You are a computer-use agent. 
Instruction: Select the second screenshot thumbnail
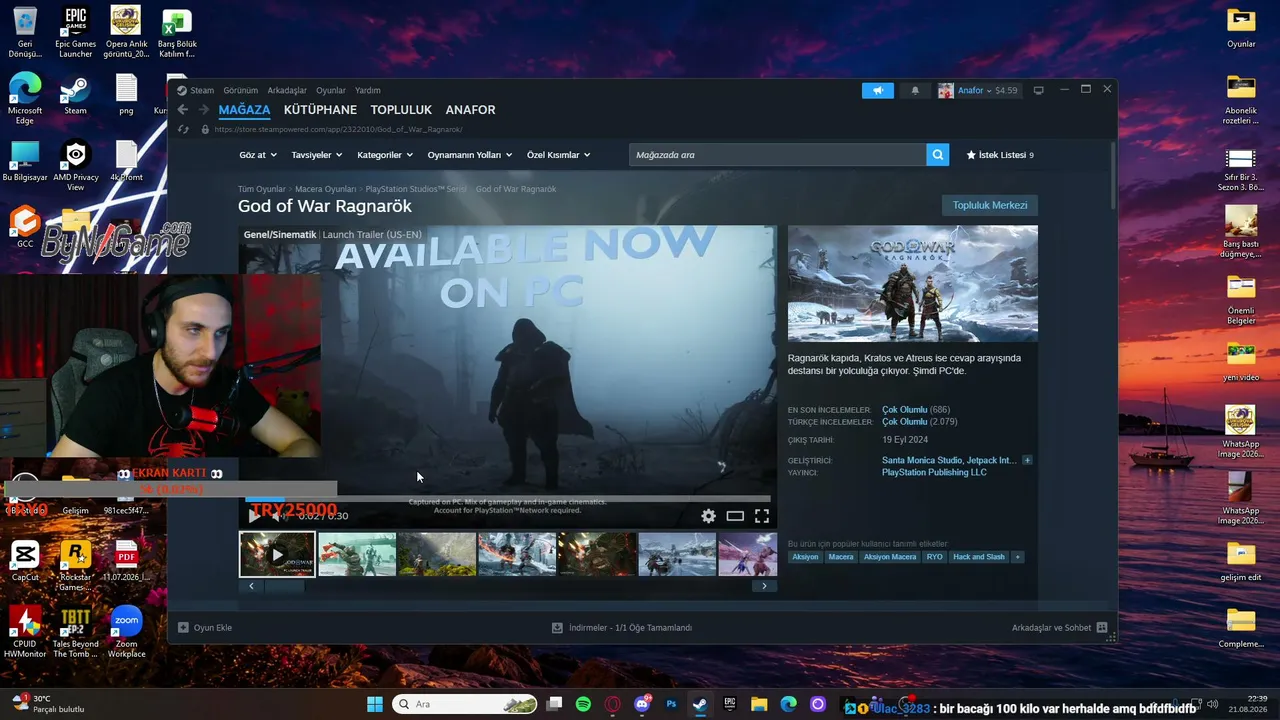(357, 554)
